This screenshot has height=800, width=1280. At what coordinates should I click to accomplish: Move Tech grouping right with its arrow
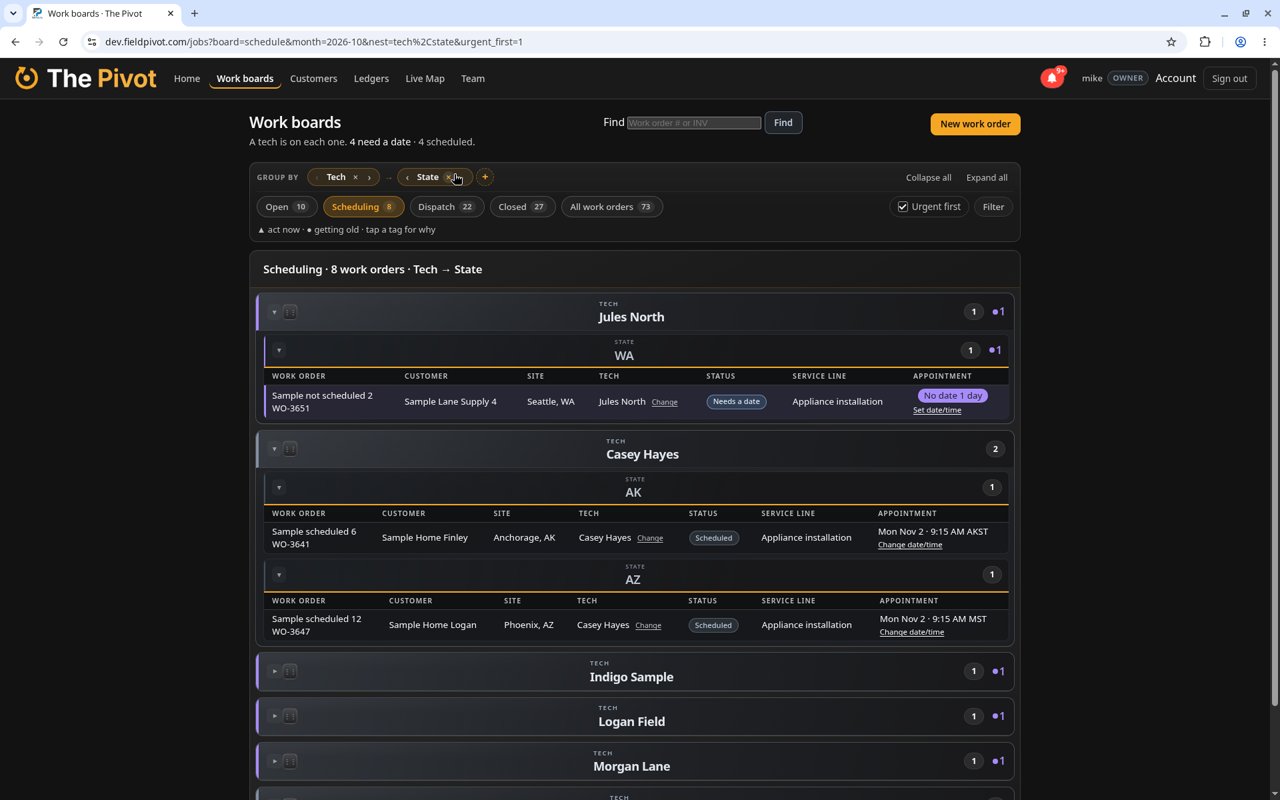[369, 177]
